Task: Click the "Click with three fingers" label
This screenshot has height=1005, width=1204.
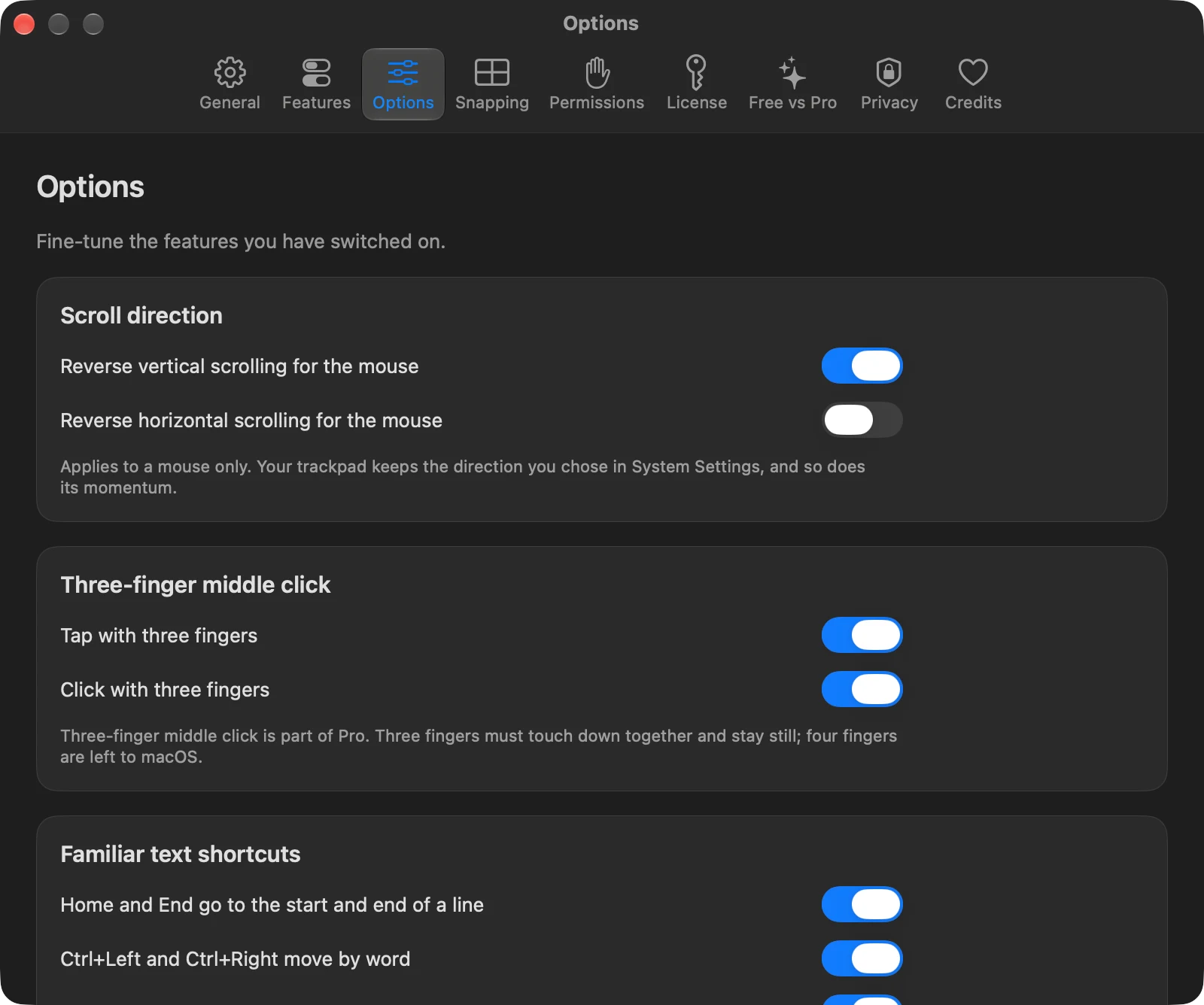Action: point(165,690)
